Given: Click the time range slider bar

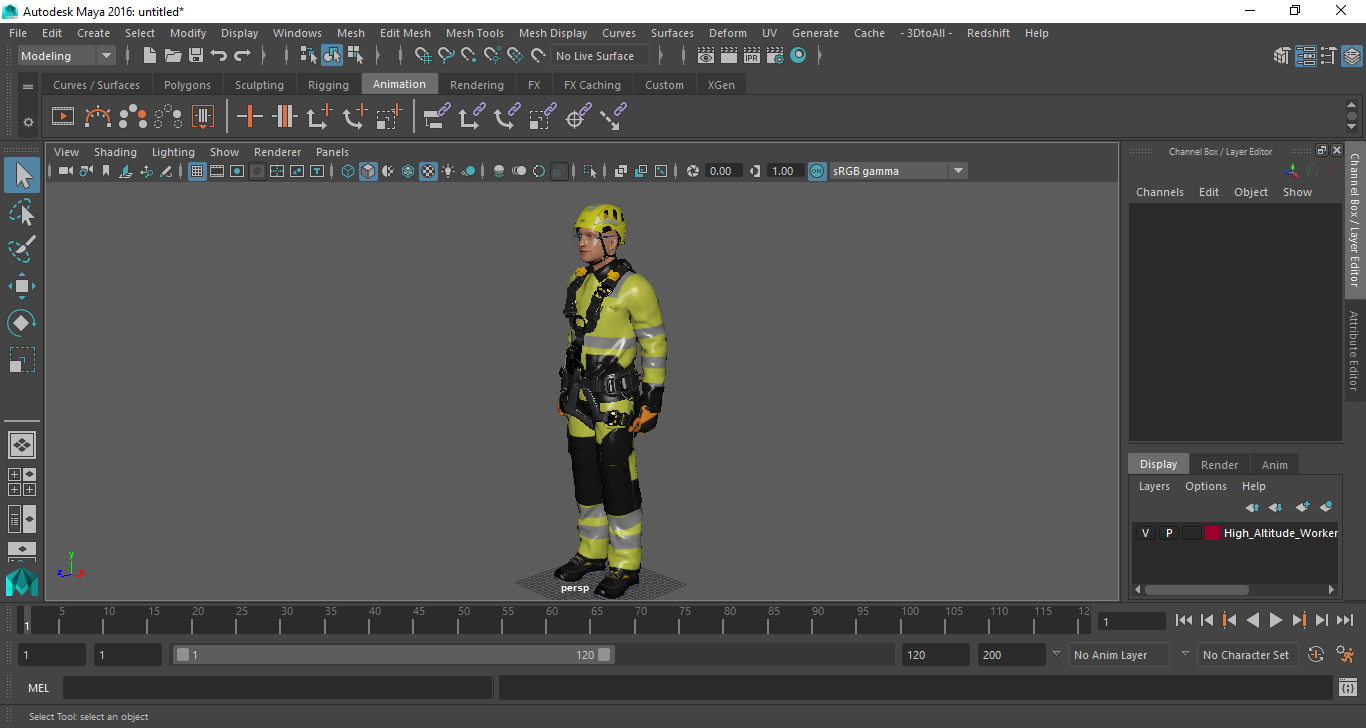Looking at the screenshot, I should [394, 655].
